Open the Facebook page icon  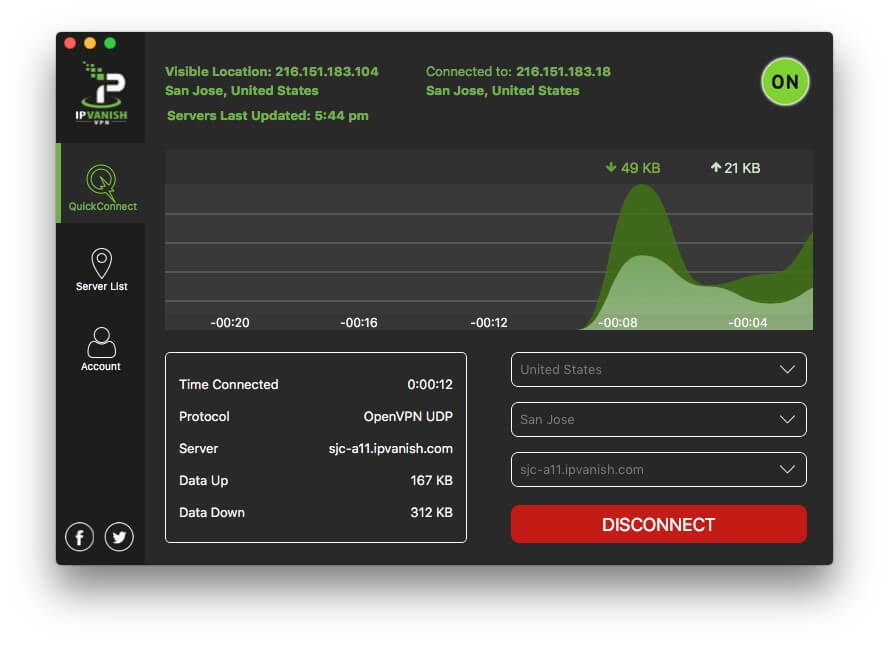79,536
